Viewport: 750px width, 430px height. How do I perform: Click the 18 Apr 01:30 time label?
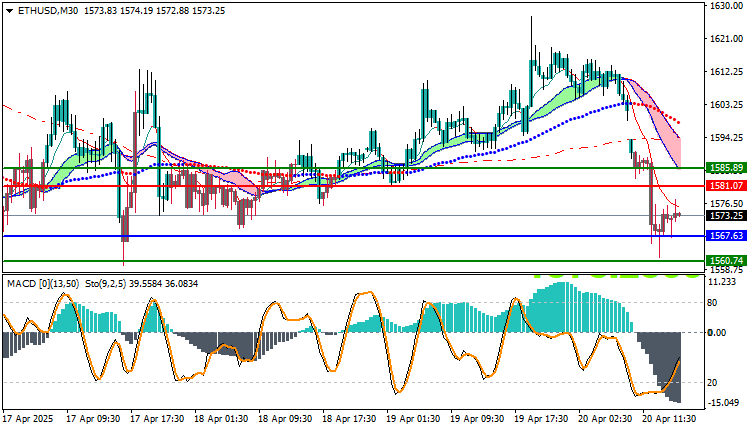(221, 419)
